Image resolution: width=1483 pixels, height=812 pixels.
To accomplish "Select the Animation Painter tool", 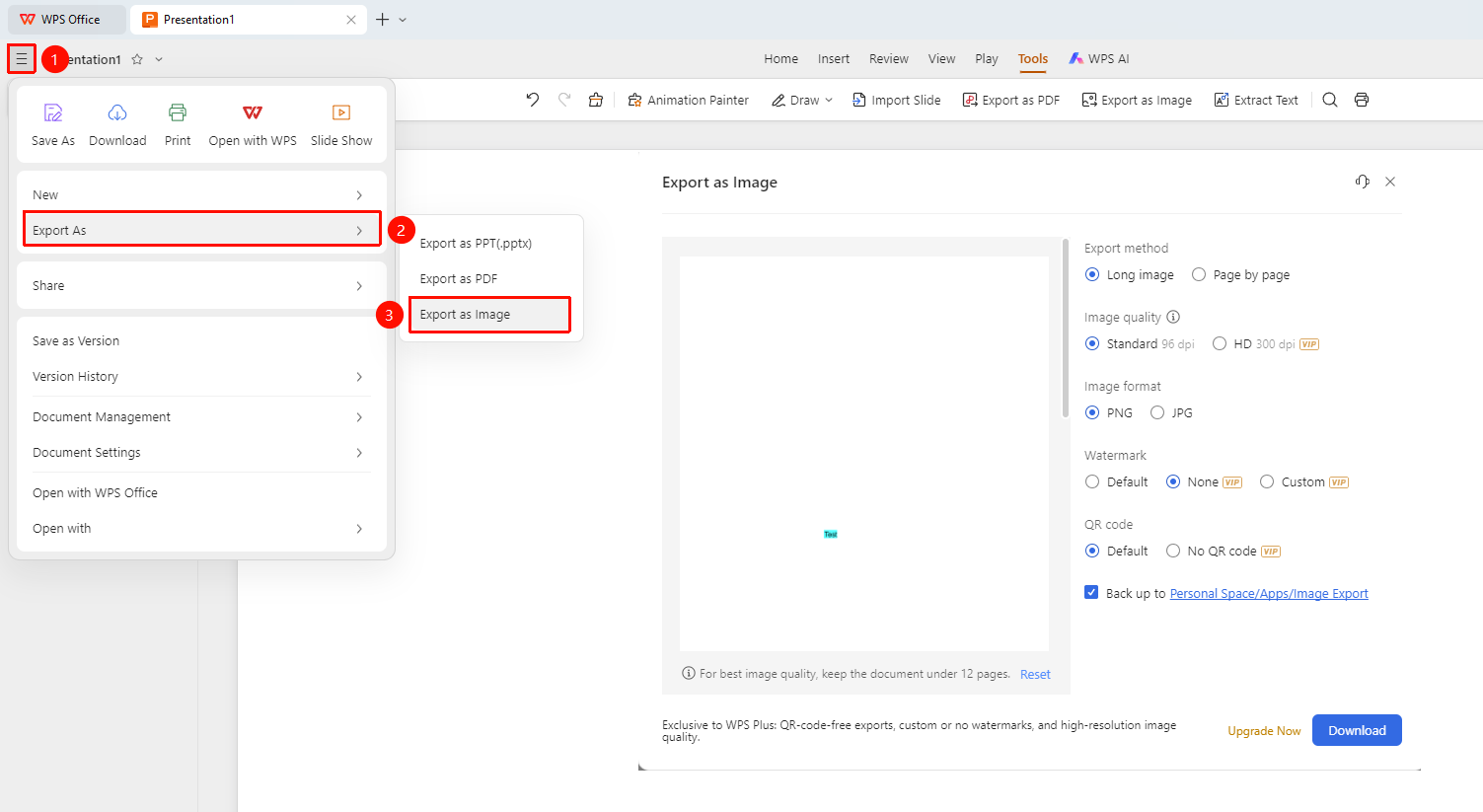I will pyautogui.click(x=688, y=100).
